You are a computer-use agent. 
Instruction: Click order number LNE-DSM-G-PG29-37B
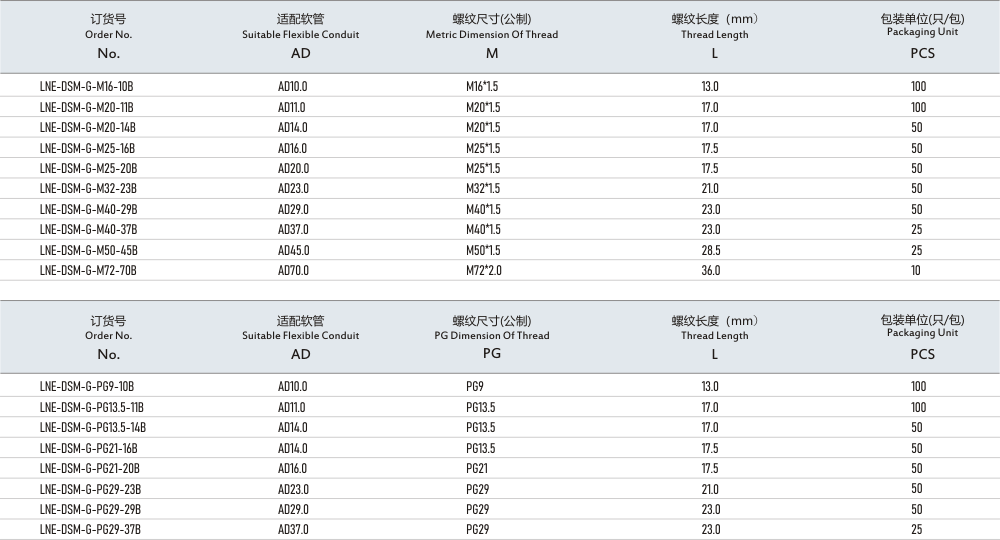click(x=90, y=529)
